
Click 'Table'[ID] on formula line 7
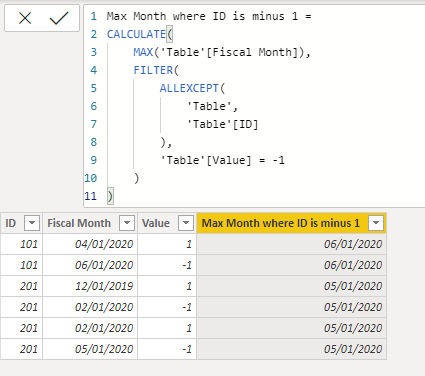point(222,124)
